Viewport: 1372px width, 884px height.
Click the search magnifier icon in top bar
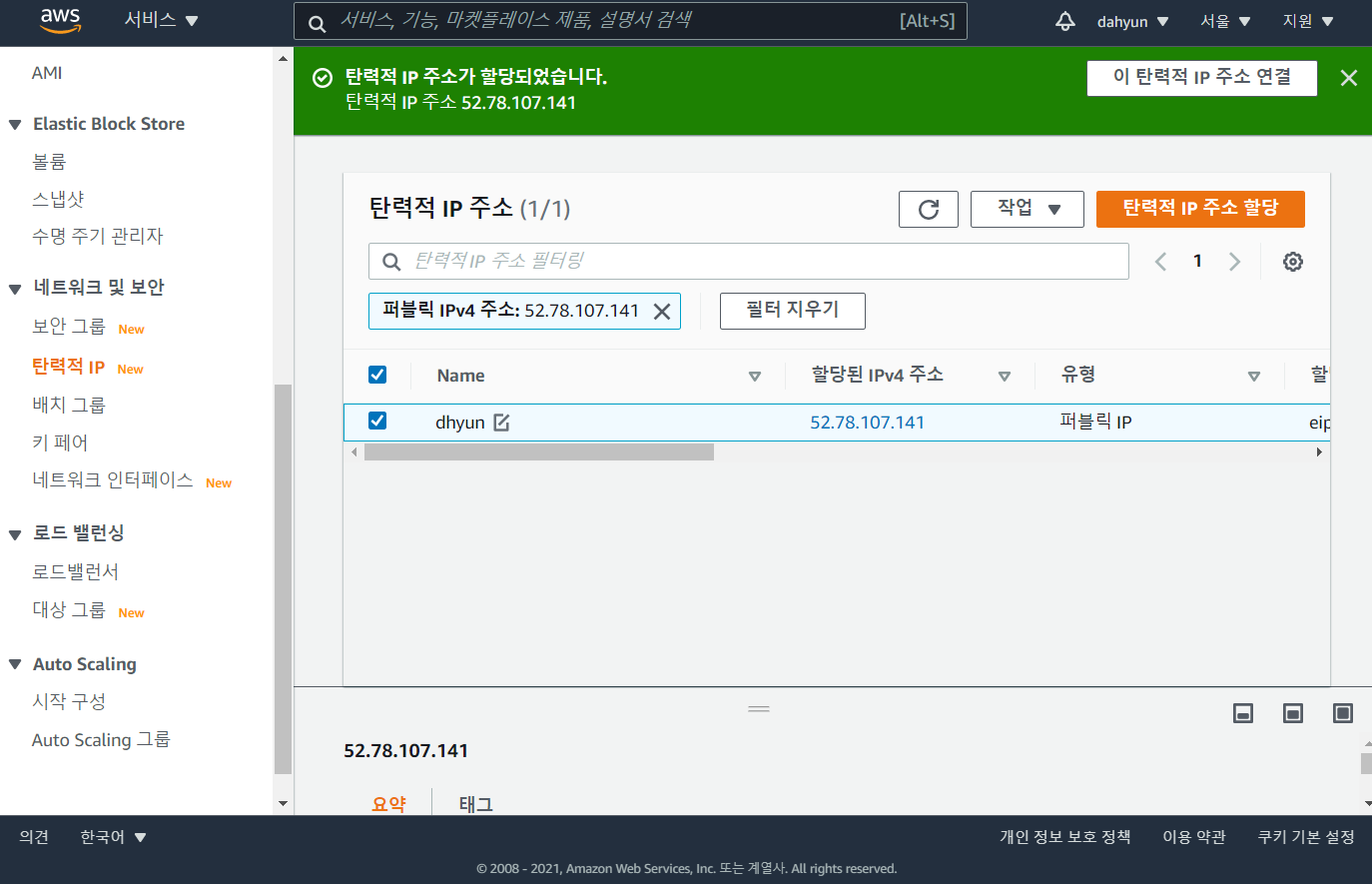pyautogui.click(x=317, y=24)
